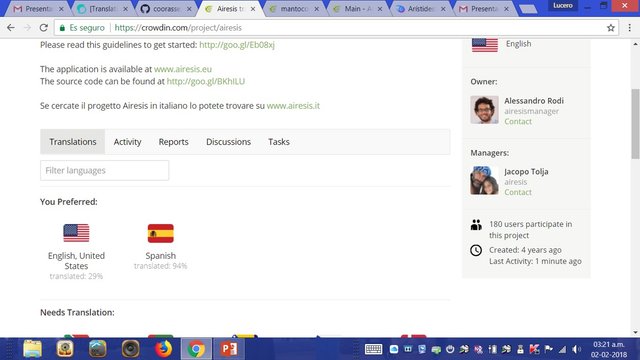Go back with the browser back arrow

[x=11, y=28]
